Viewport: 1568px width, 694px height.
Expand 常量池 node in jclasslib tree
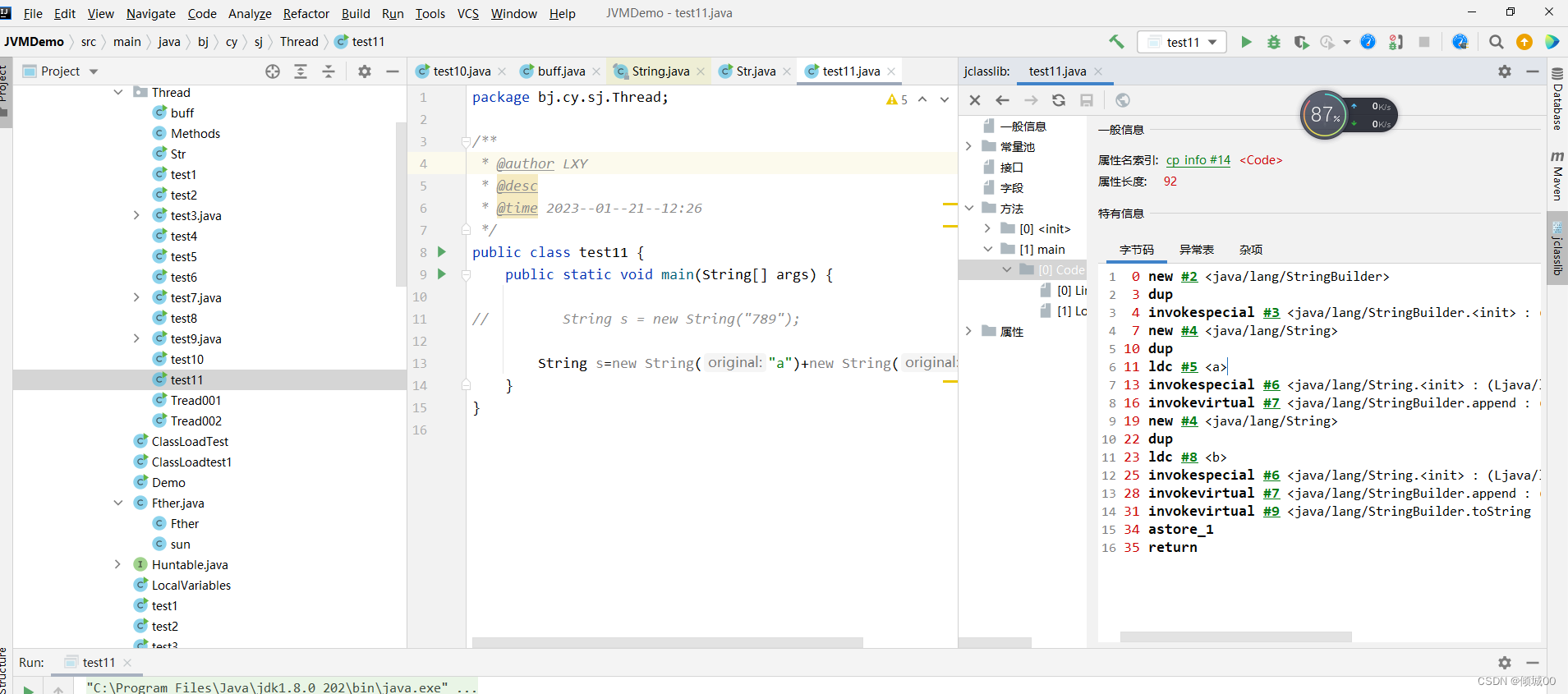coord(969,146)
